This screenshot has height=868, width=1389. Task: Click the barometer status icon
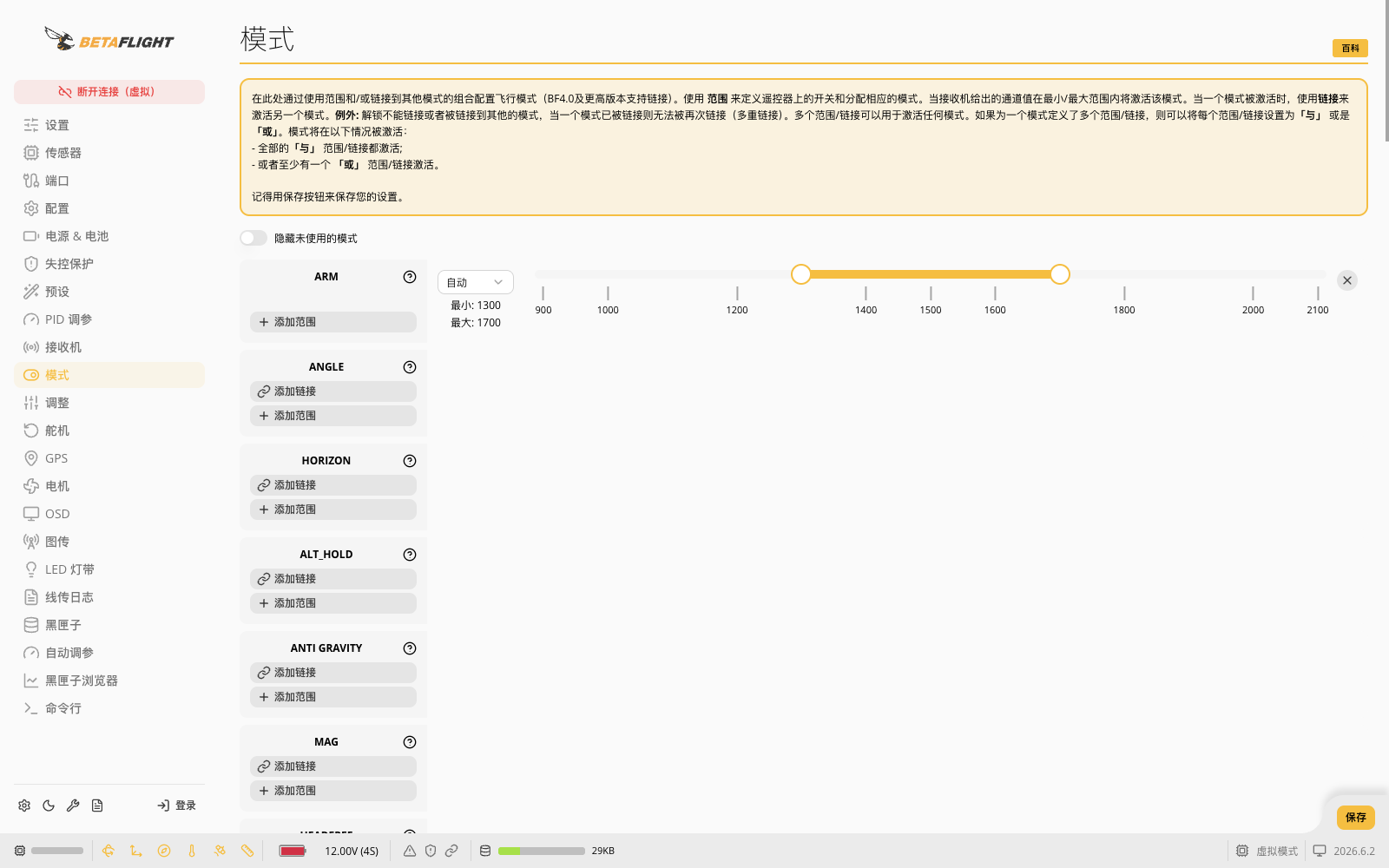coord(192,851)
